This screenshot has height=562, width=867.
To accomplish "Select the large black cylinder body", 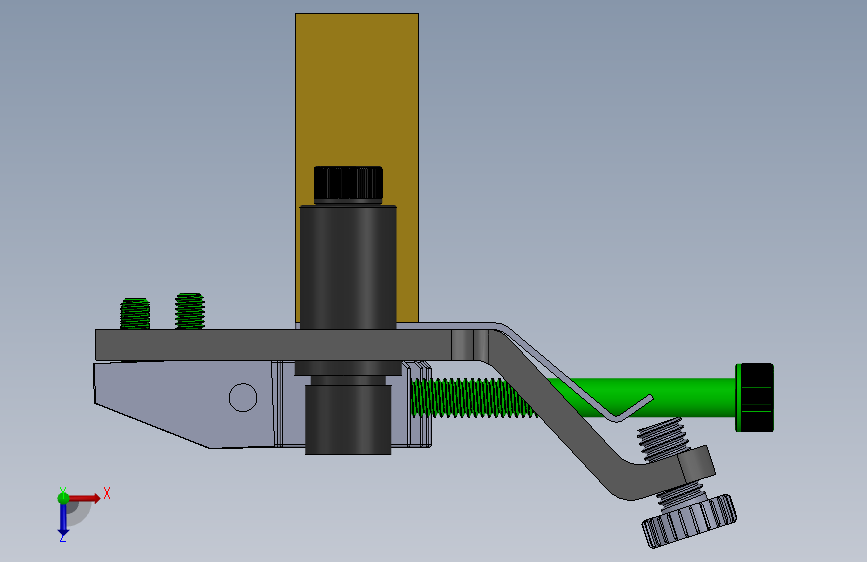I will pyautogui.click(x=348, y=268).
